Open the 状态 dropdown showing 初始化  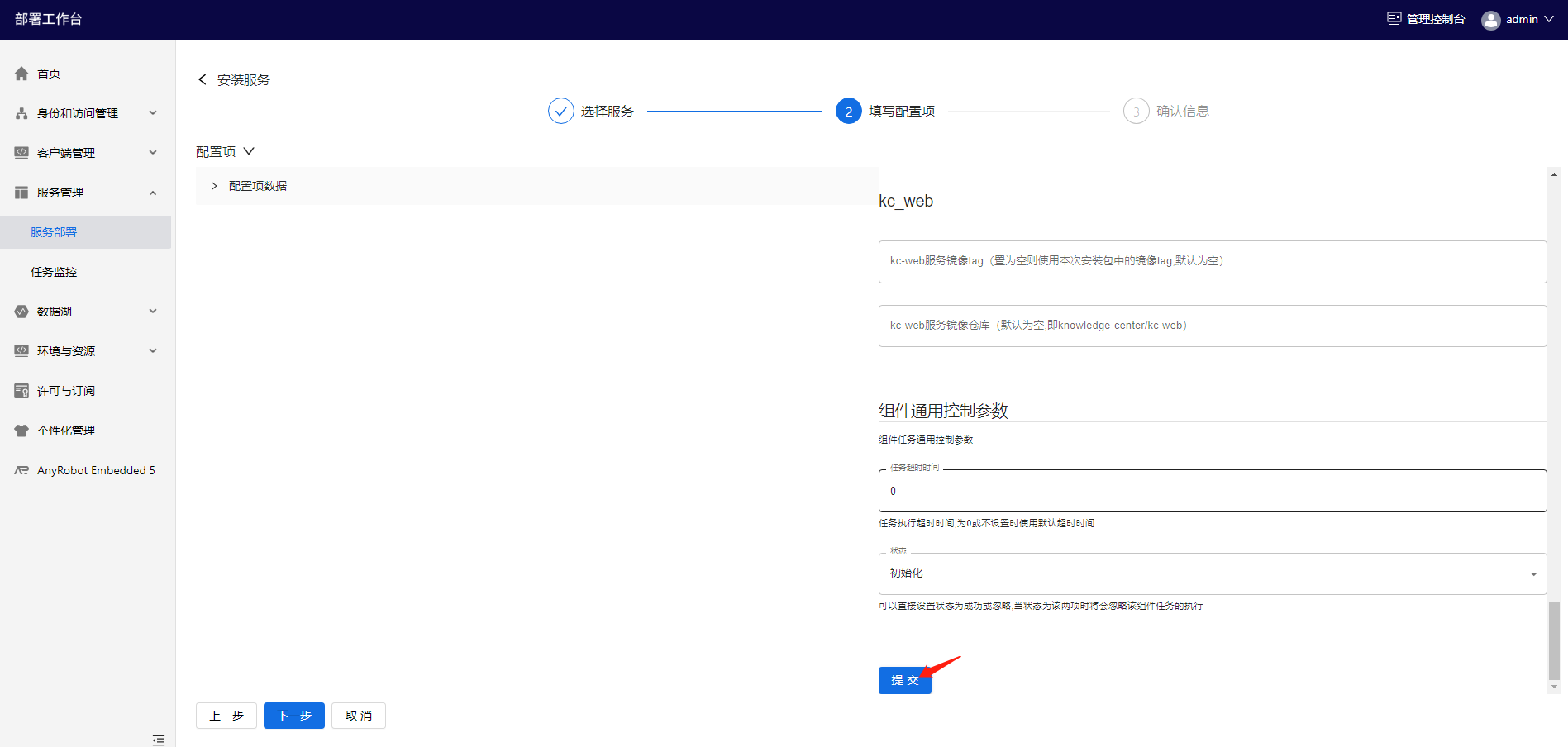click(x=1213, y=573)
